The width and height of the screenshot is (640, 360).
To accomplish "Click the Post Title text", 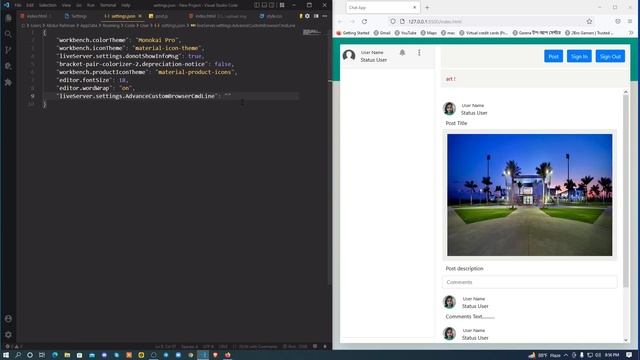I will click(456, 123).
